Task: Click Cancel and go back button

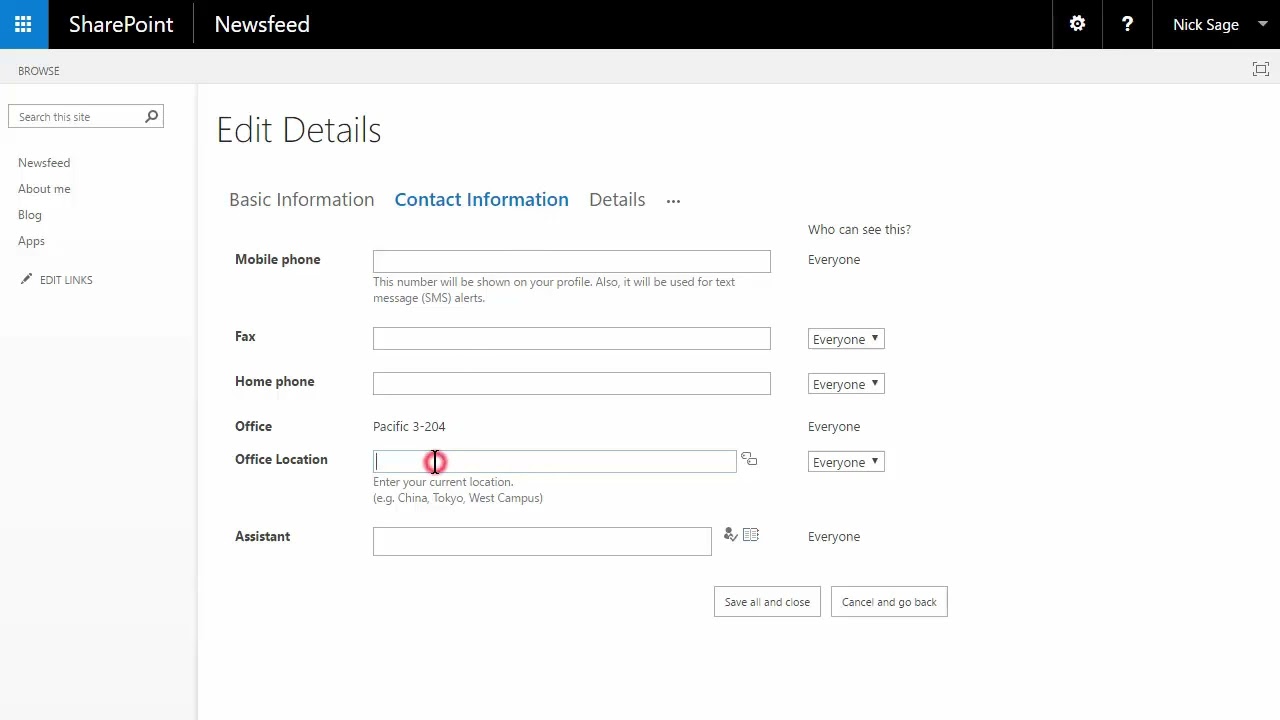Action: pyautogui.click(x=889, y=602)
